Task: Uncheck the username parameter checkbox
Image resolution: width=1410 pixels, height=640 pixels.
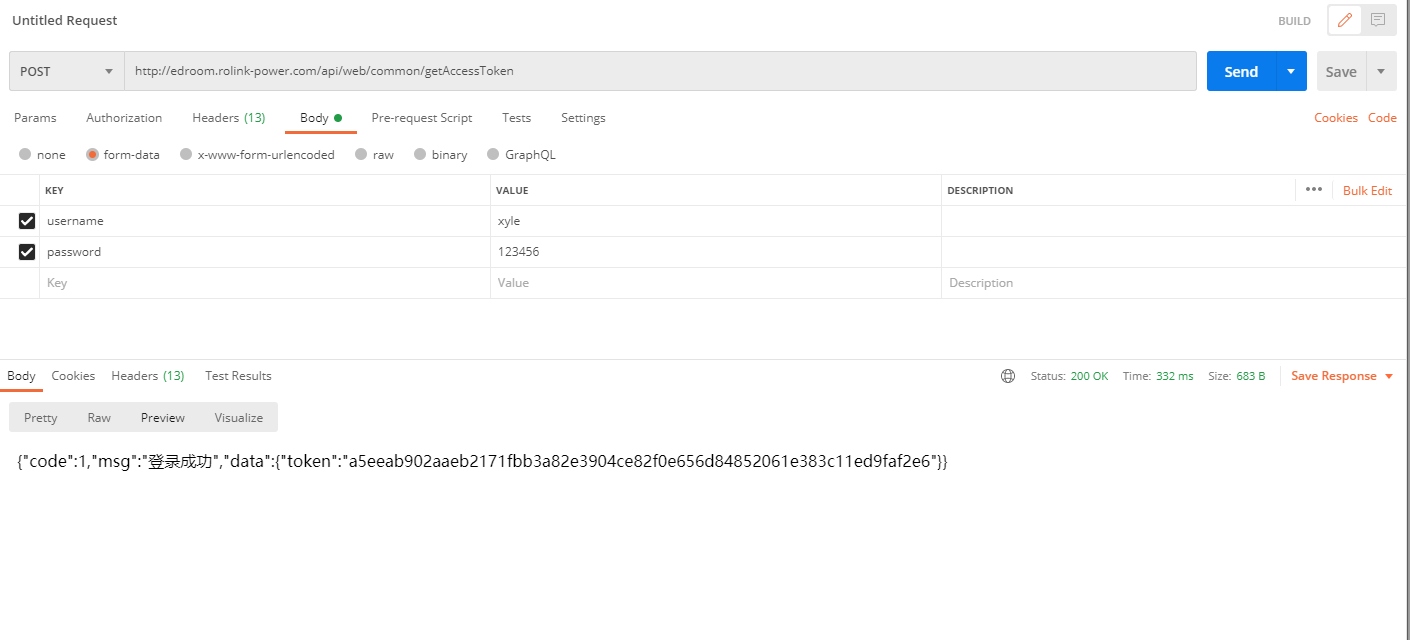Action: pos(27,221)
